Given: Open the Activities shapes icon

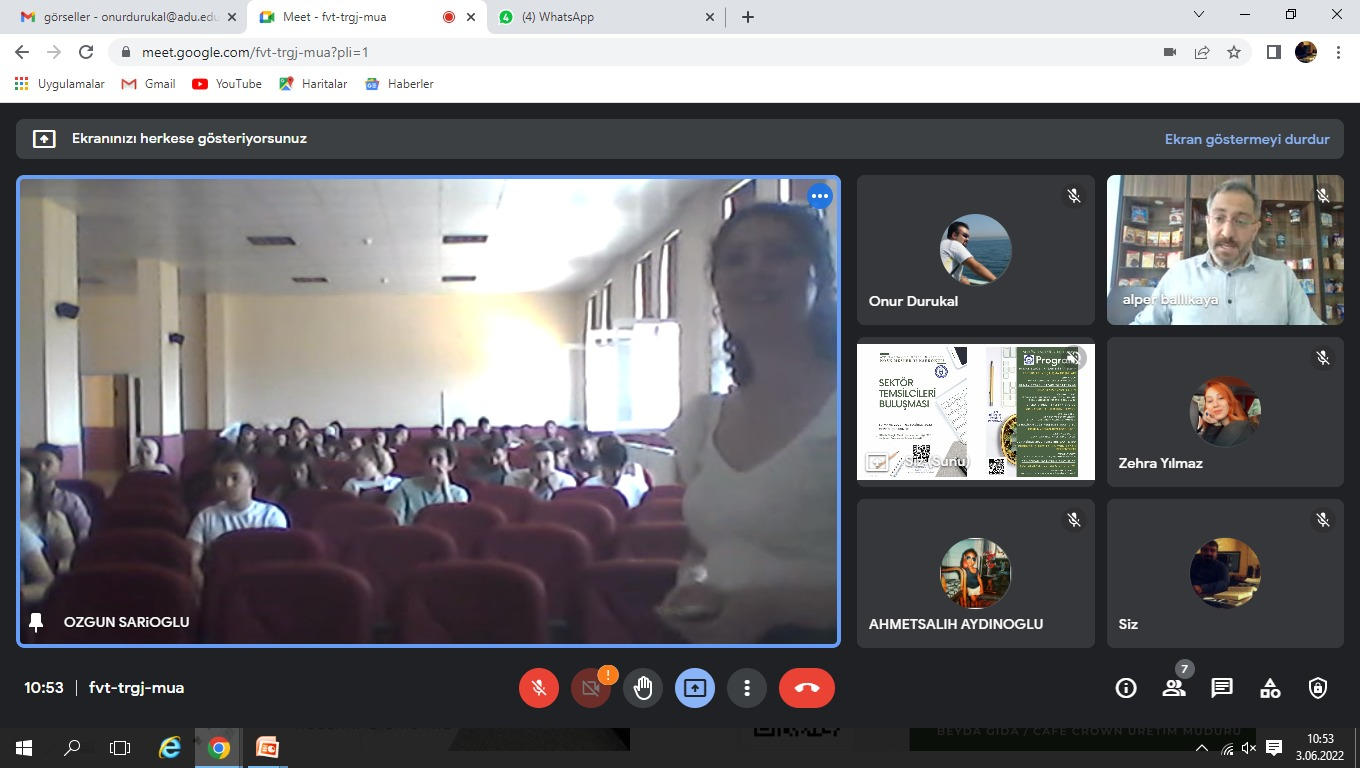Looking at the screenshot, I should pyautogui.click(x=1270, y=688).
